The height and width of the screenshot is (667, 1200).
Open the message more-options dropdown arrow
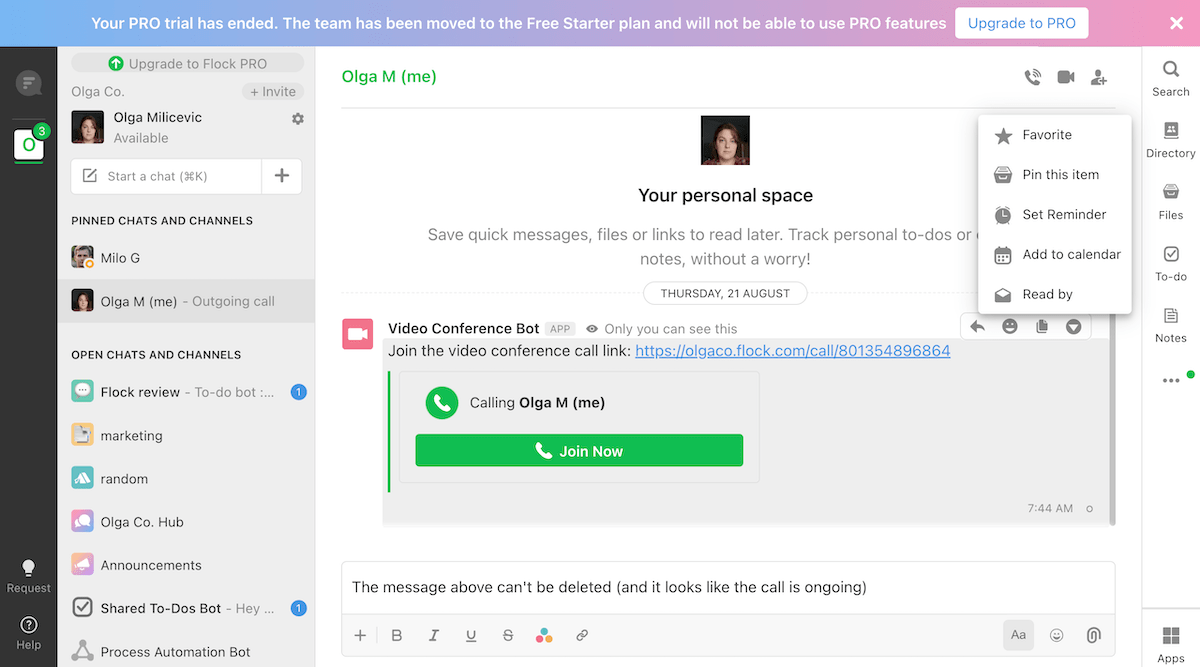point(1073,326)
